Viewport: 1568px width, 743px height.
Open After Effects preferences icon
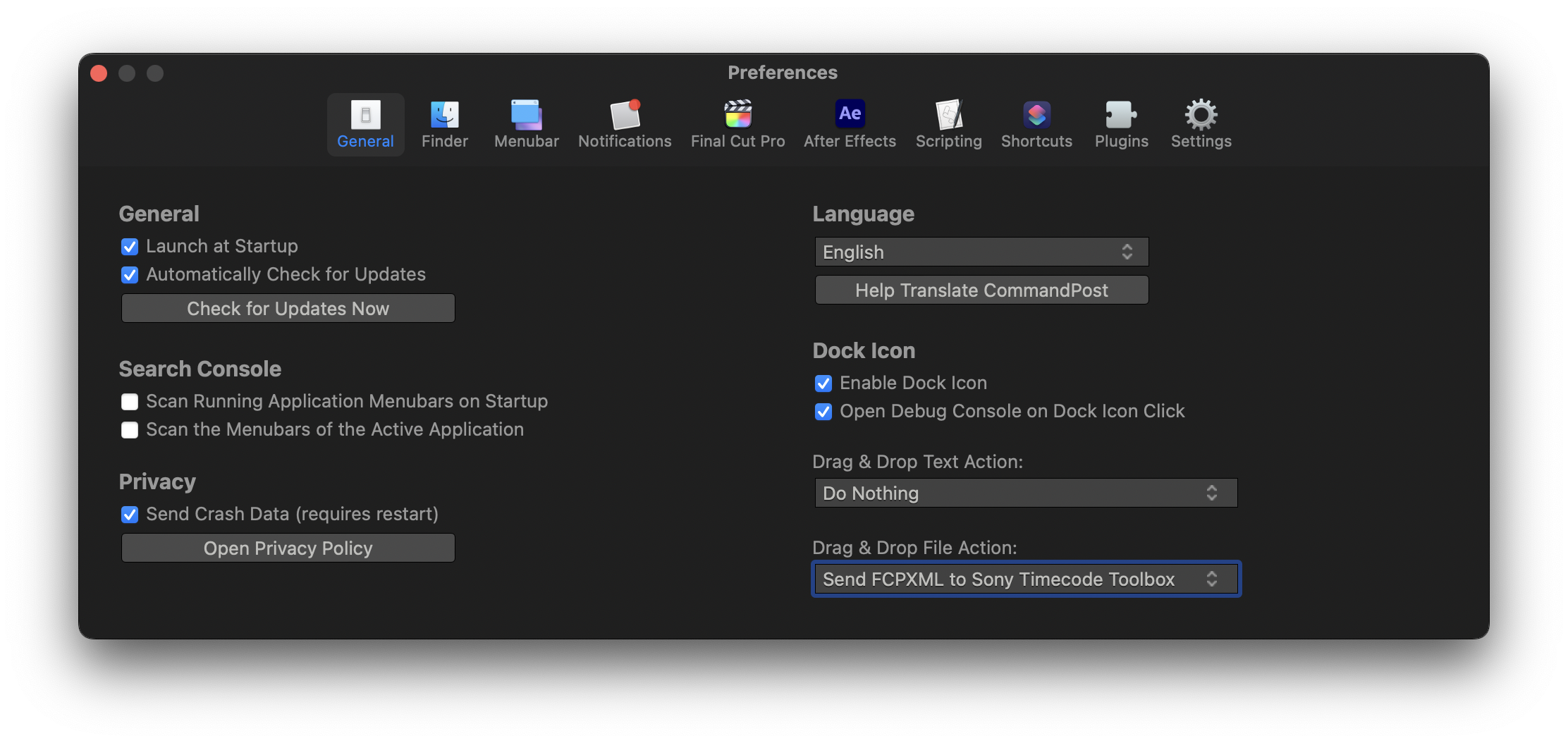pos(850,116)
